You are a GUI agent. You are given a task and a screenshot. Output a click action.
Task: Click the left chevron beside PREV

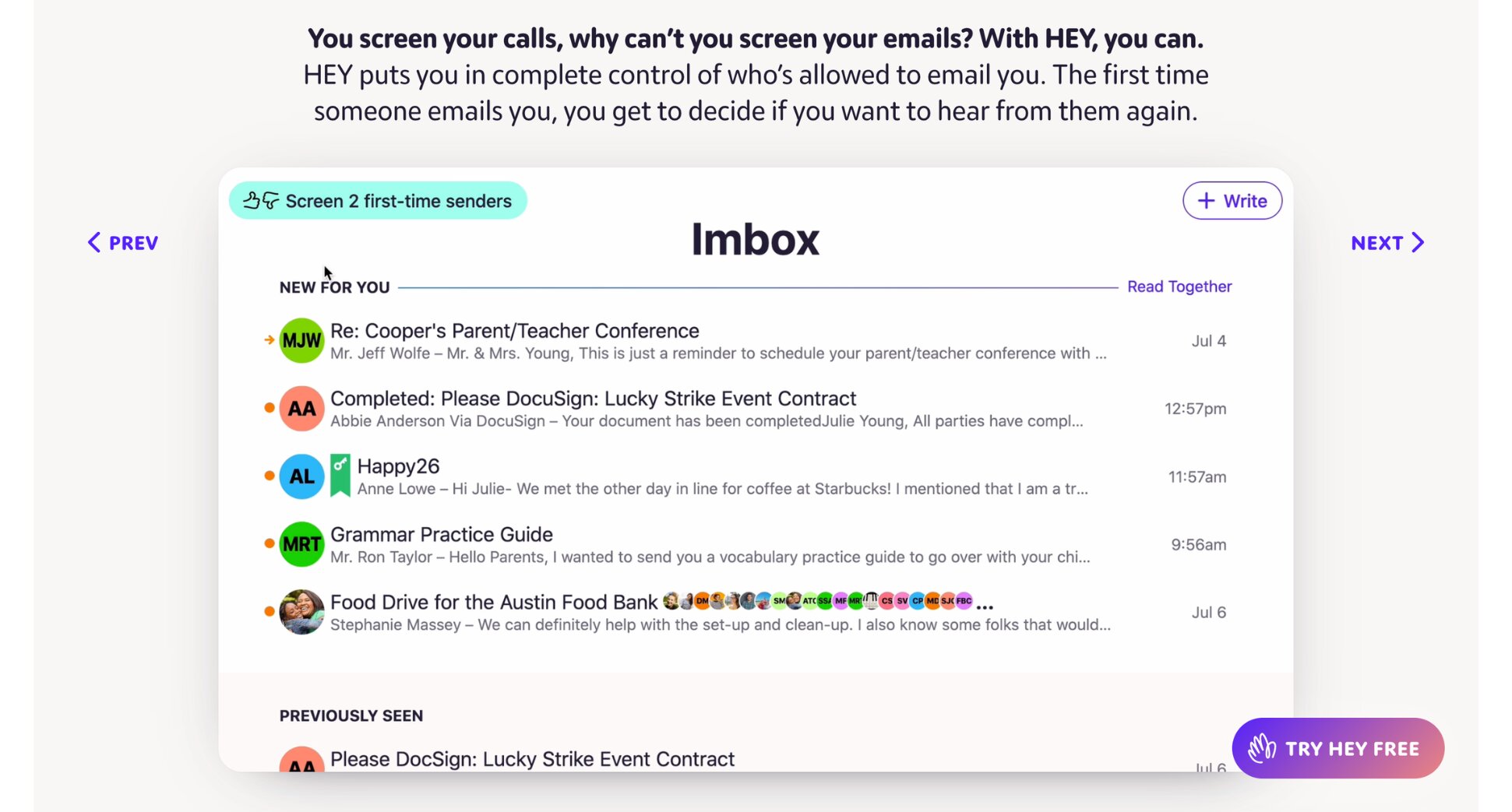click(94, 243)
